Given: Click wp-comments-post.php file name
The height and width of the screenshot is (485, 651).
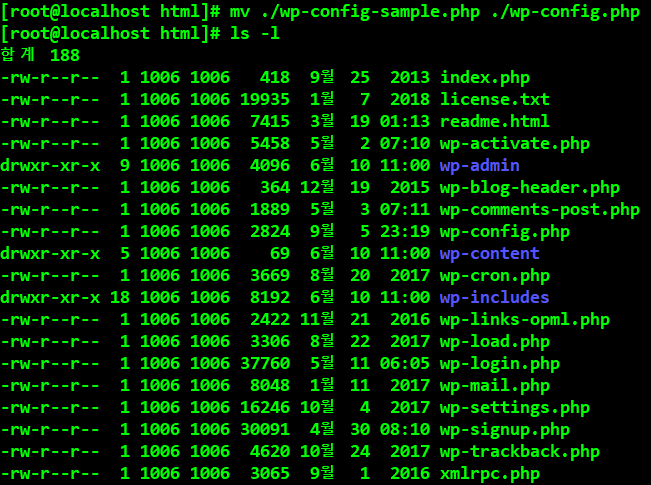Looking at the screenshot, I should tap(540, 210).
